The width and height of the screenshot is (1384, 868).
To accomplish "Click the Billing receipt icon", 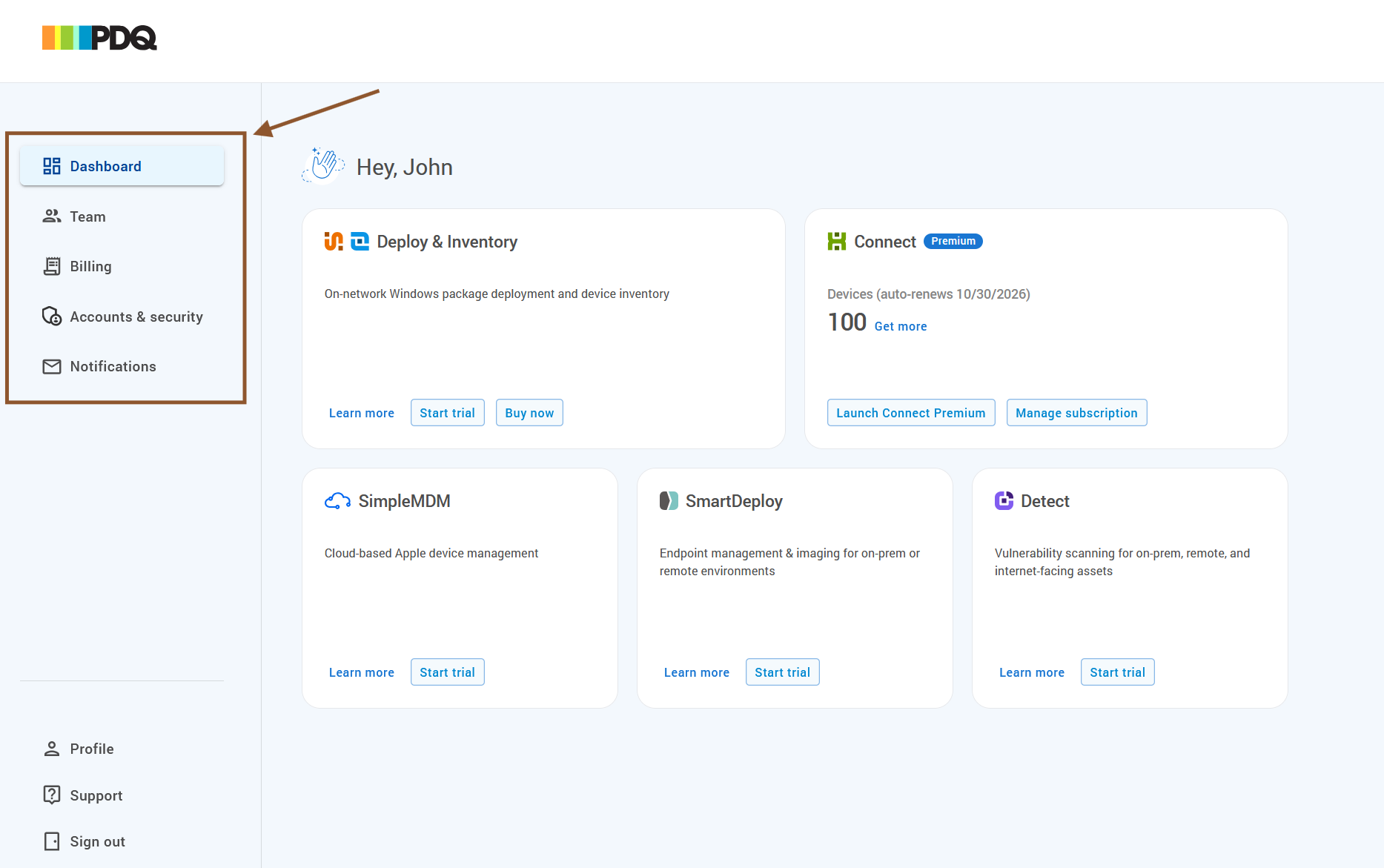I will coord(52,266).
